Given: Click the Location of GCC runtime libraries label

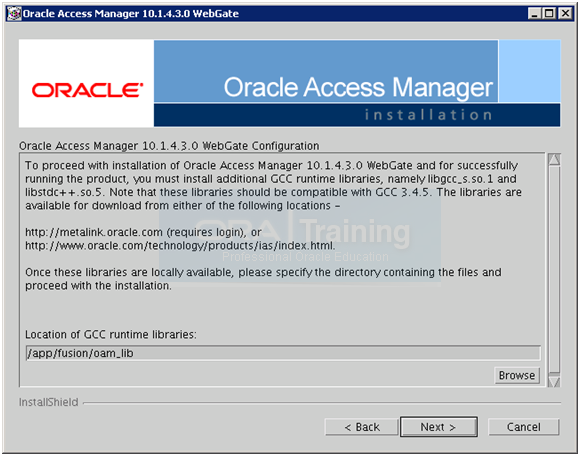Looking at the screenshot, I should (x=111, y=334).
